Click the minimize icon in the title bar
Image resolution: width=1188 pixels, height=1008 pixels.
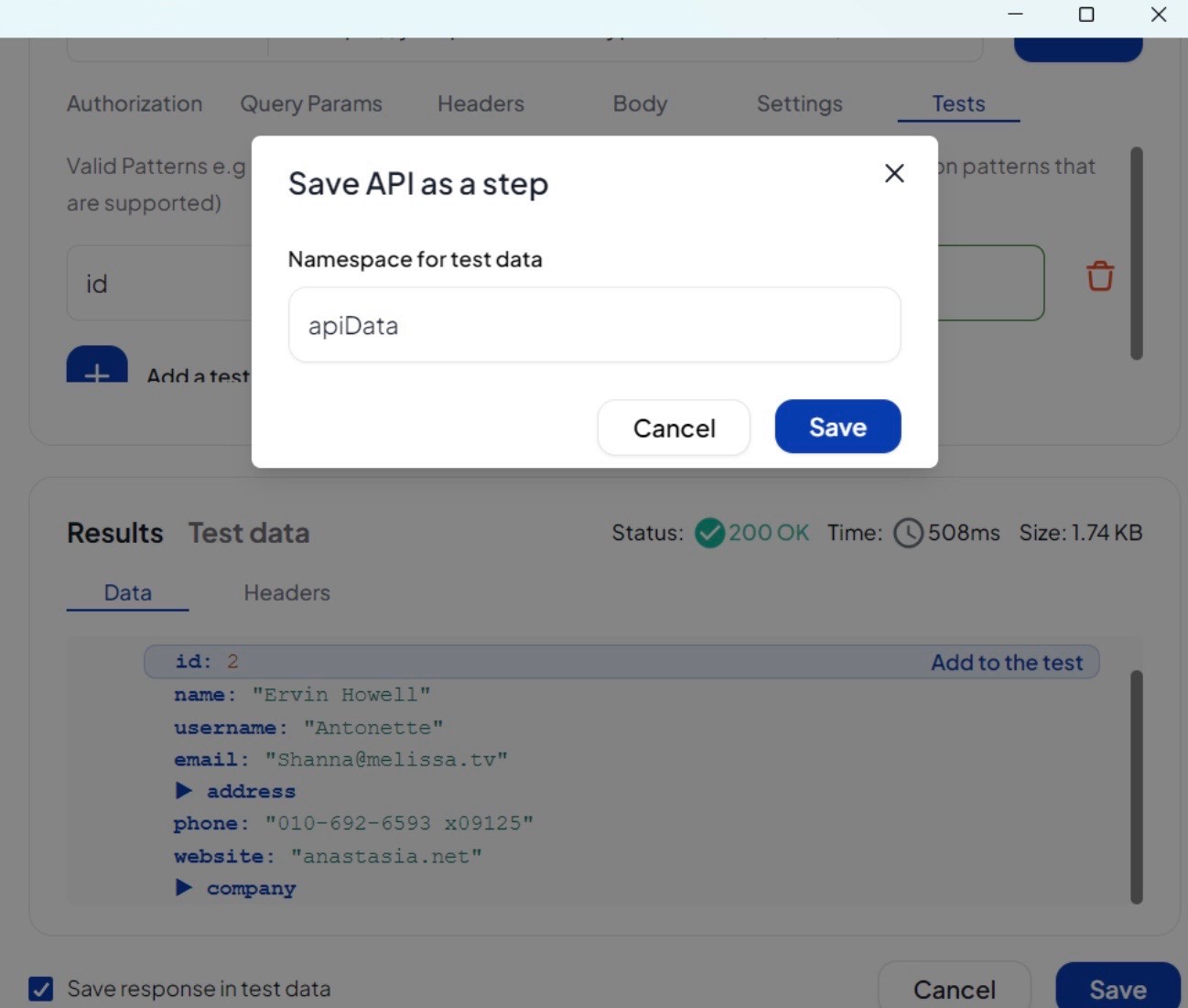click(x=1013, y=15)
